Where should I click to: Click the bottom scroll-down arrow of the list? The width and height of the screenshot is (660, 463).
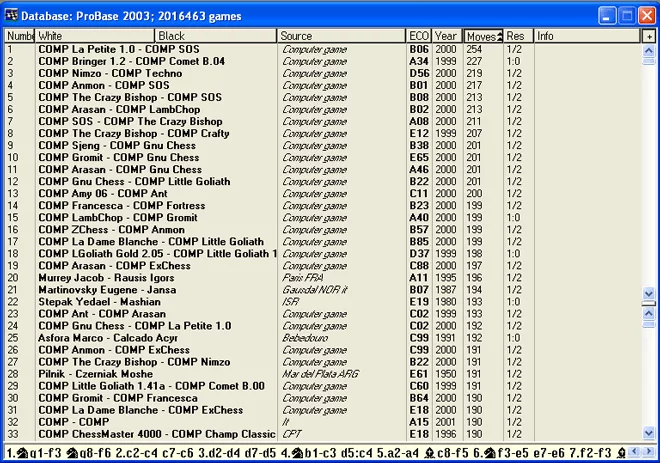649,433
